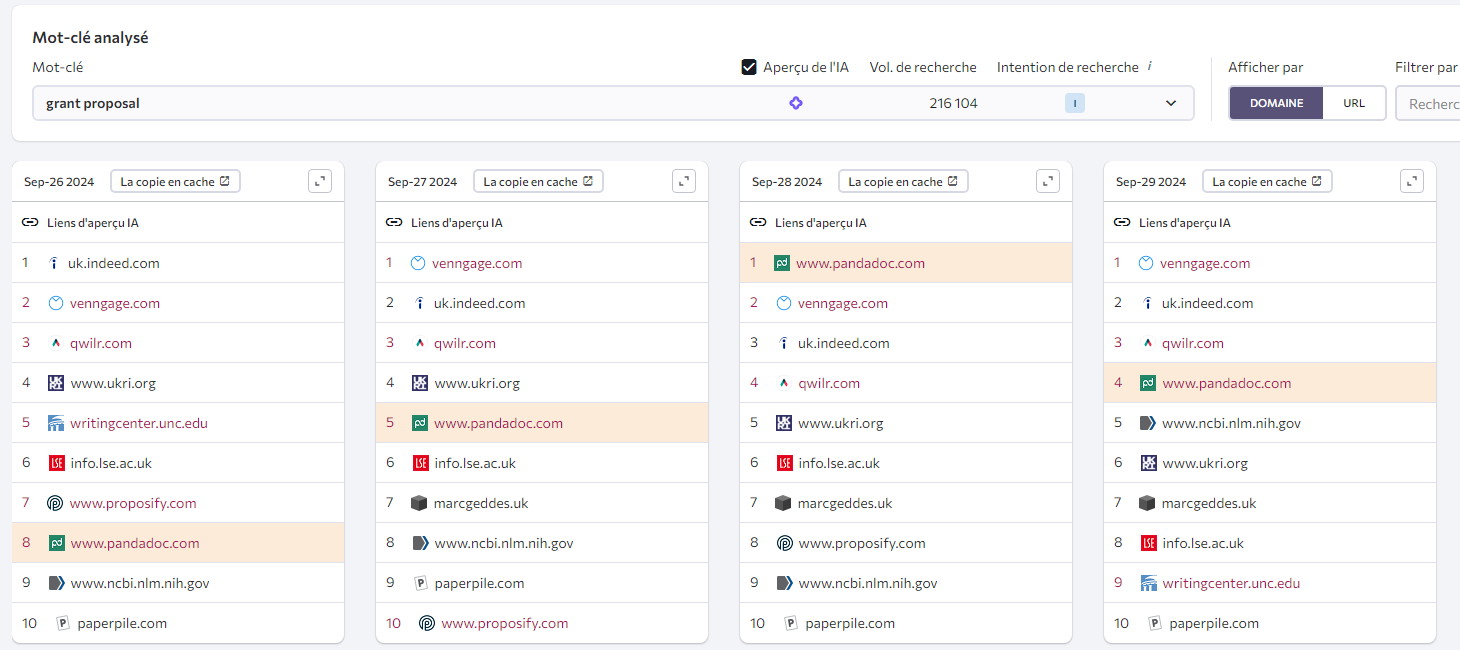1460x650 pixels.
Task: Open the search intent dropdown chevron
Action: [x=1171, y=103]
